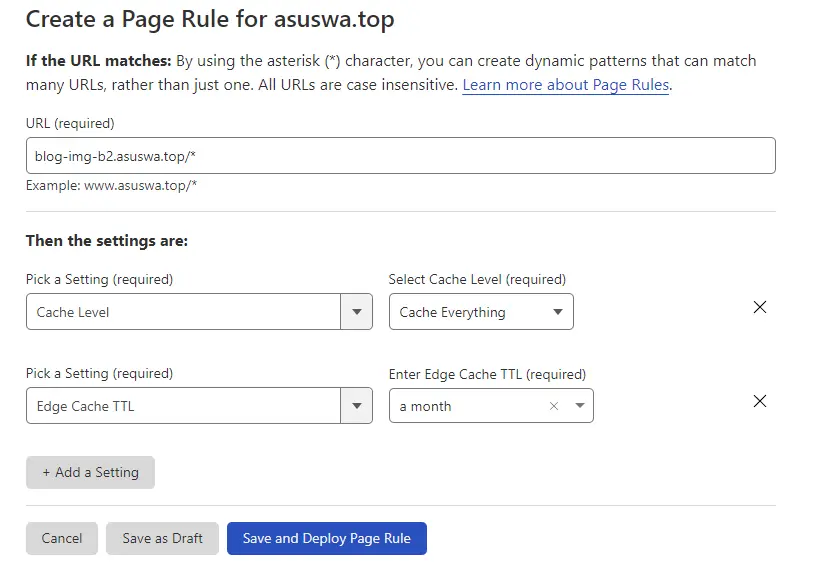Remove the Edge Cache TTL setting row
Image resolution: width=815 pixels, height=584 pixels.
pyautogui.click(x=759, y=401)
